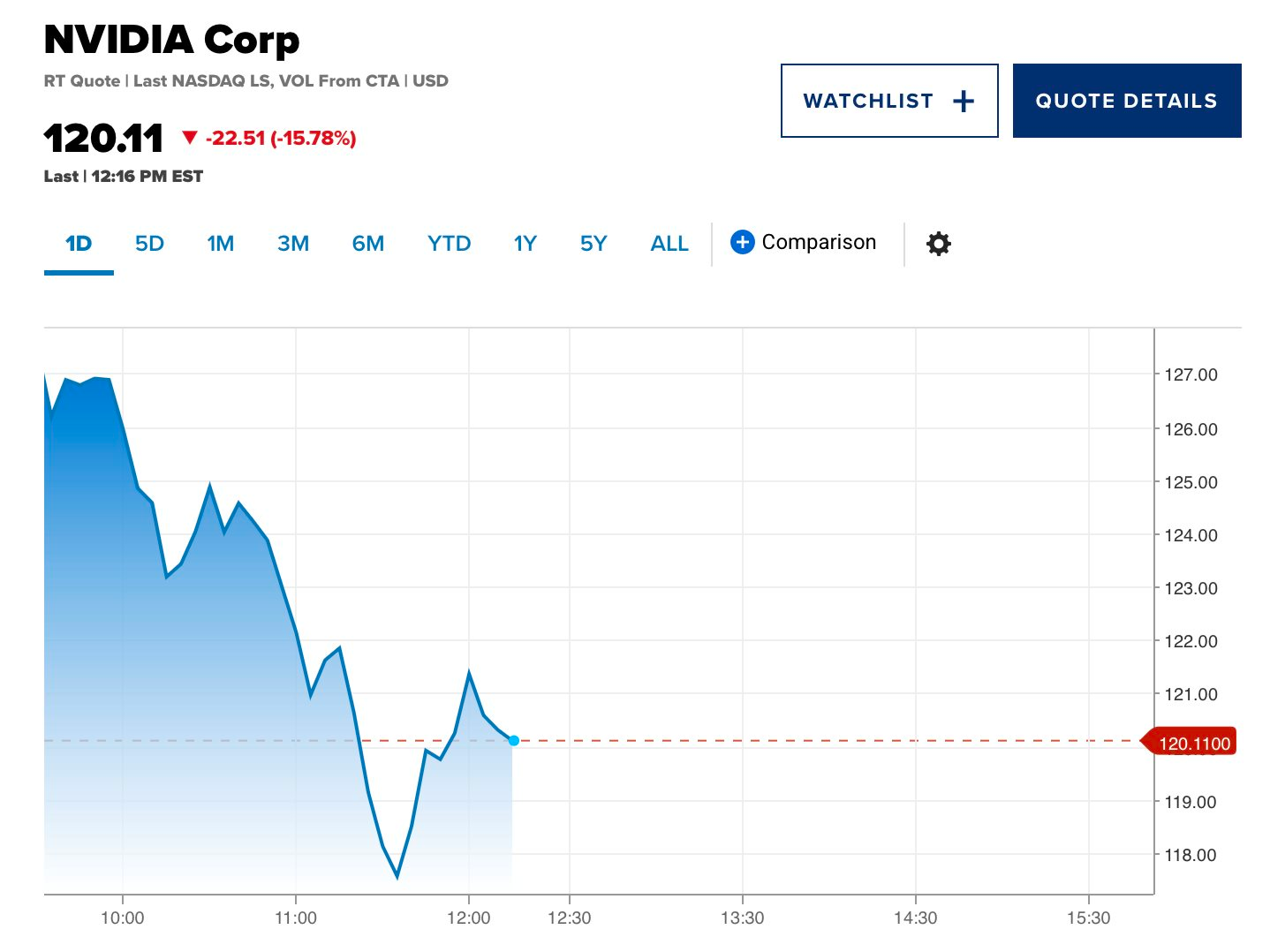Select the 6M time range
The image size is (1270, 952).
pyautogui.click(x=367, y=244)
